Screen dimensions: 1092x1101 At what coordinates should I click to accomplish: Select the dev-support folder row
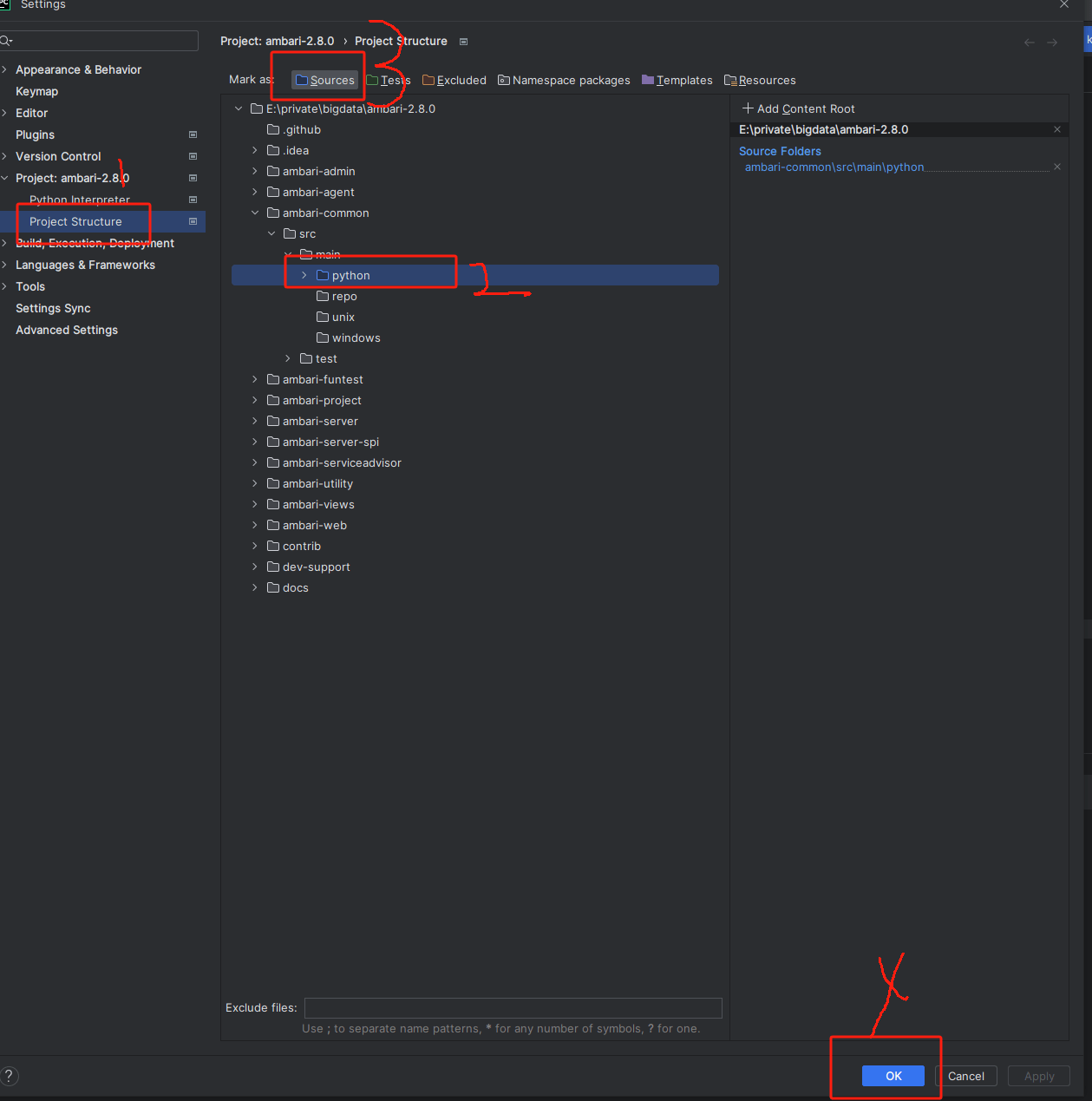475,567
